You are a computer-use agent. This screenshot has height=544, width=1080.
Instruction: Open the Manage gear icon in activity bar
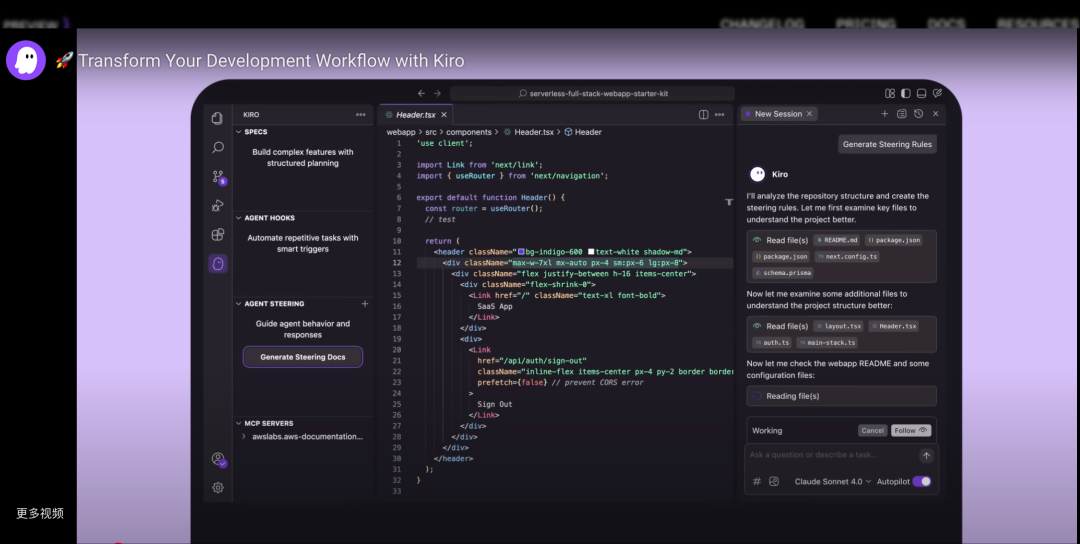click(218, 488)
